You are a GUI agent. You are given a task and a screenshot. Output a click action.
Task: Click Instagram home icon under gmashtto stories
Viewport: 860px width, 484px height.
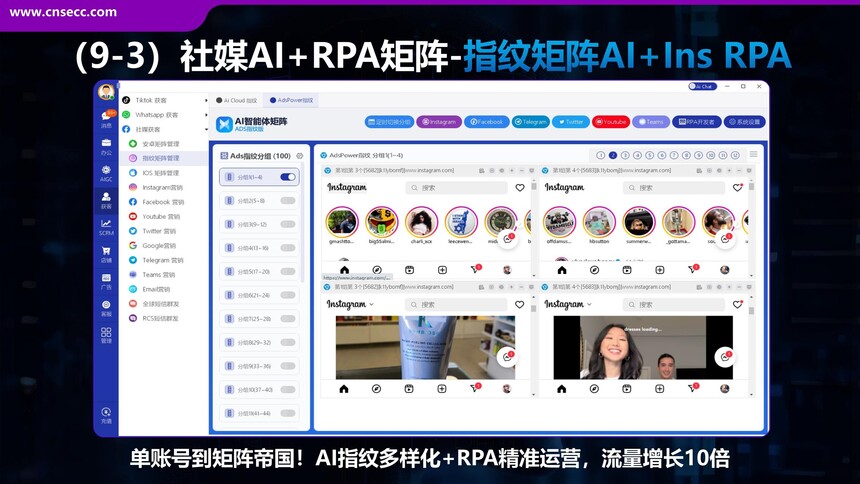click(344, 270)
